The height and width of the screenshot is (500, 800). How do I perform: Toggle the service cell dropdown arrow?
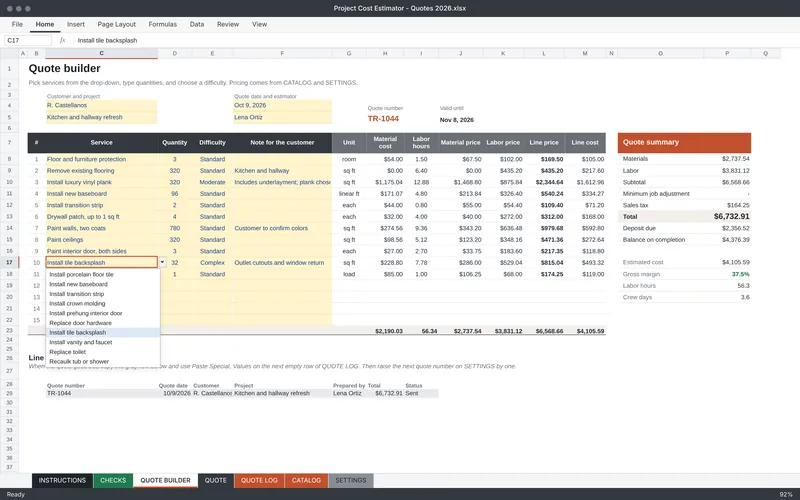tap(162, 262)
